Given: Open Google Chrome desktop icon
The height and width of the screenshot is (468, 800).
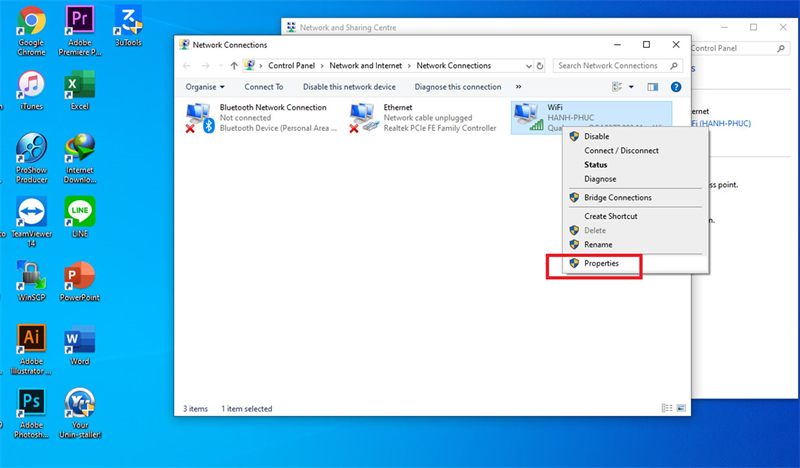Looking at the screenshot, I should coord(31,31).
